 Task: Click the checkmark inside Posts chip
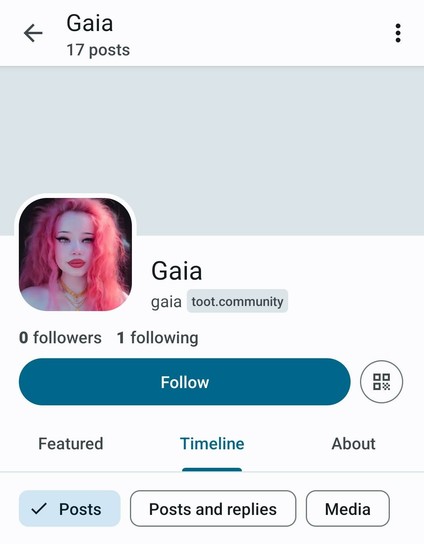click(39, 509)
